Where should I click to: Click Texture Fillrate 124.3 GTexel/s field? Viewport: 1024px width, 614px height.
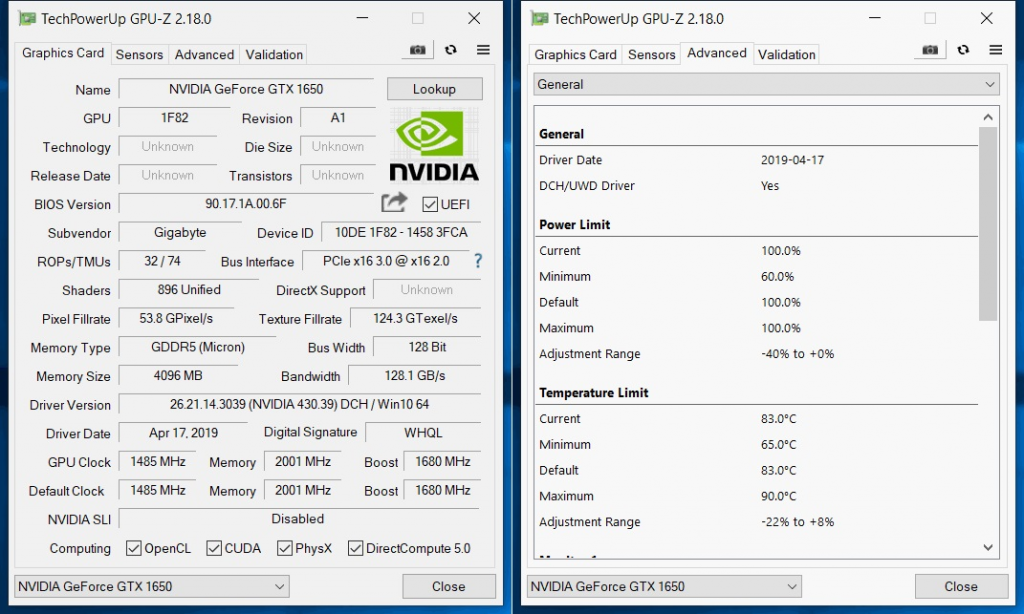pos(415,318)
